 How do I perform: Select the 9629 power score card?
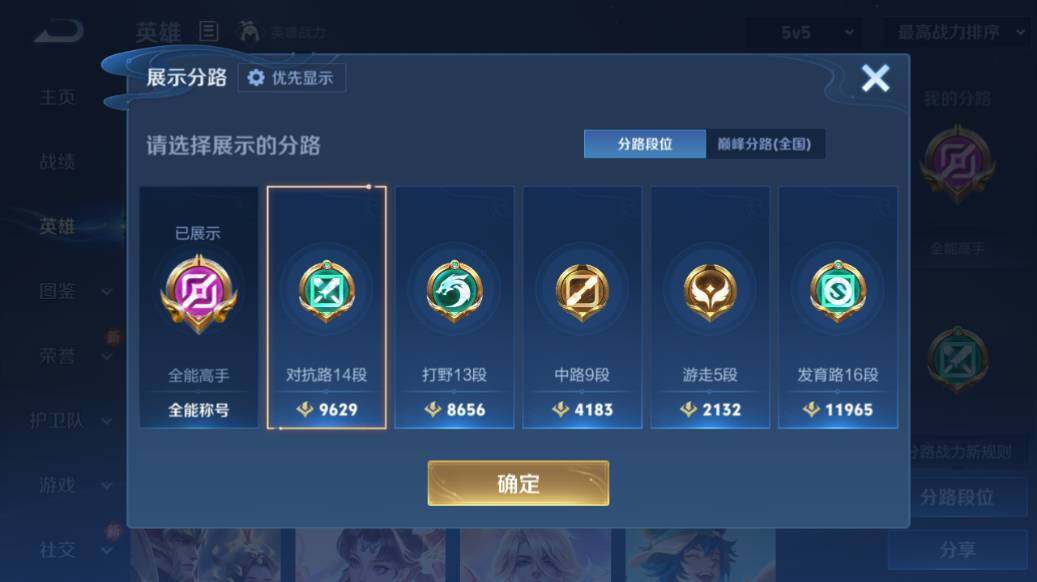point(327,308)
